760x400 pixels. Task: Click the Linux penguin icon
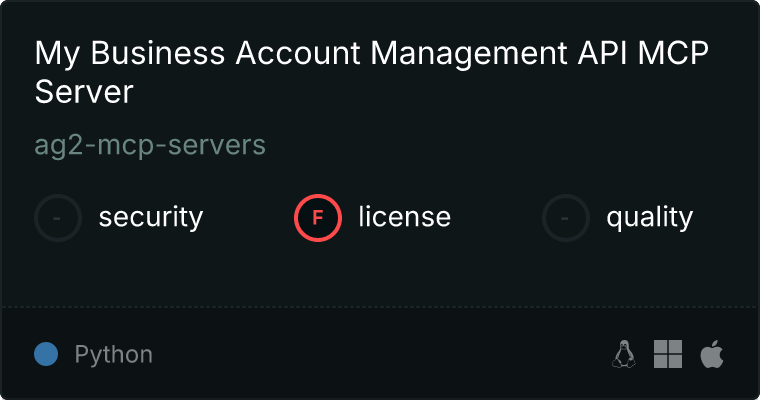[624, 354]
